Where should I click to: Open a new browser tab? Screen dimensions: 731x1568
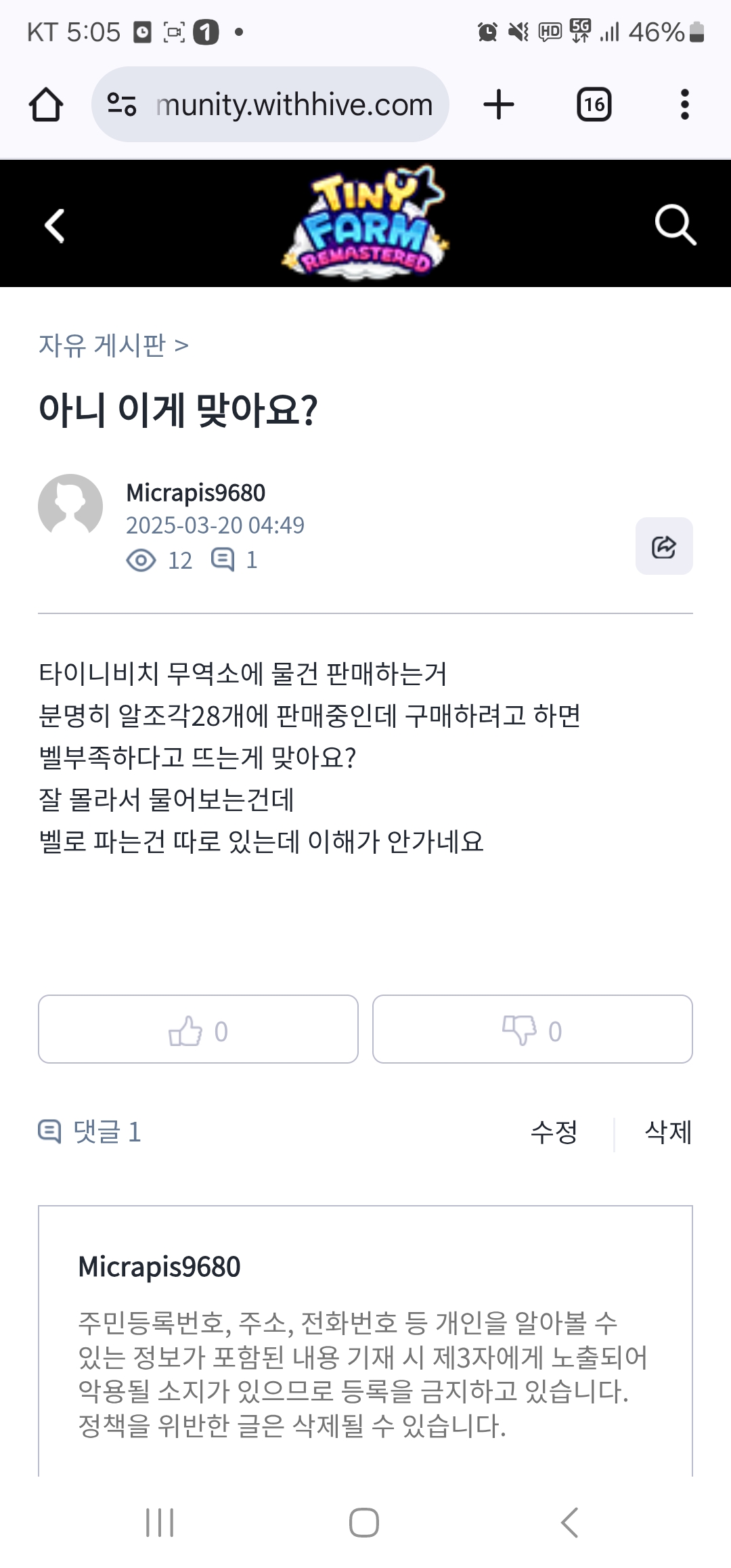click(x=499, y=105)
